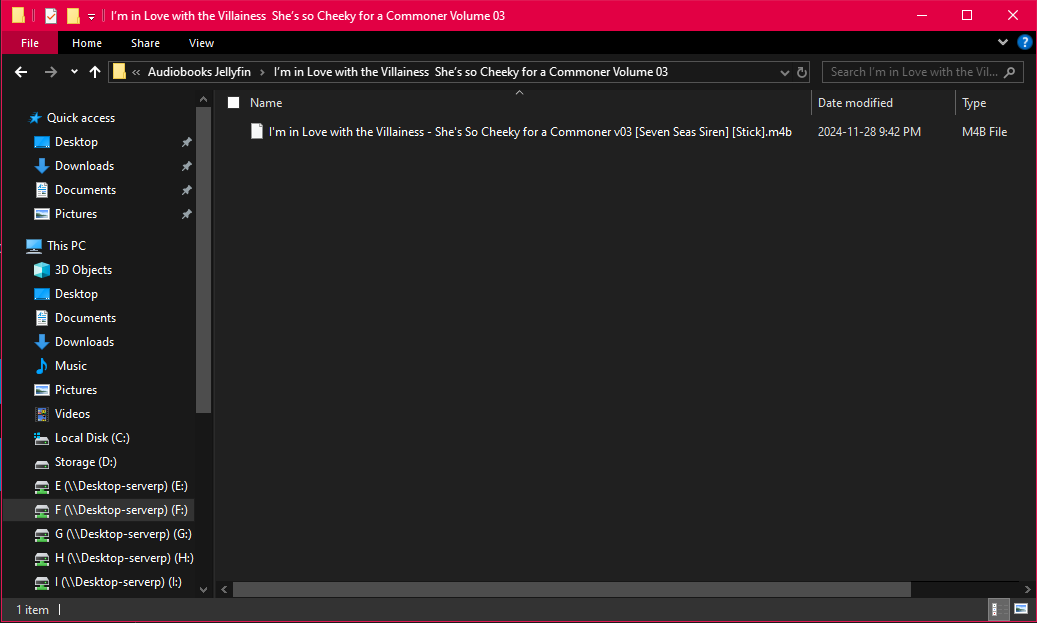Click the Refresh button in address bar

(801, 72)
